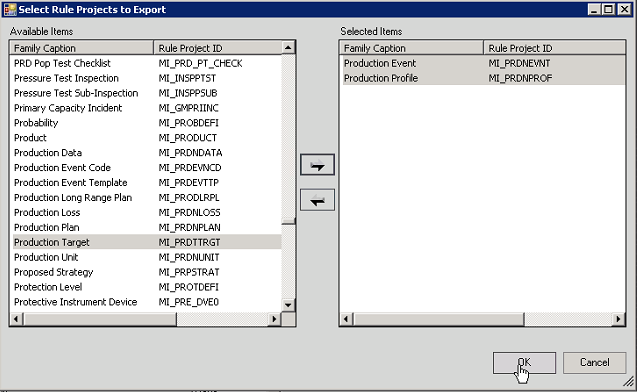
Task: Click Selected Items horizontal scrollbar right arrow
Action: tap(618, 319)
